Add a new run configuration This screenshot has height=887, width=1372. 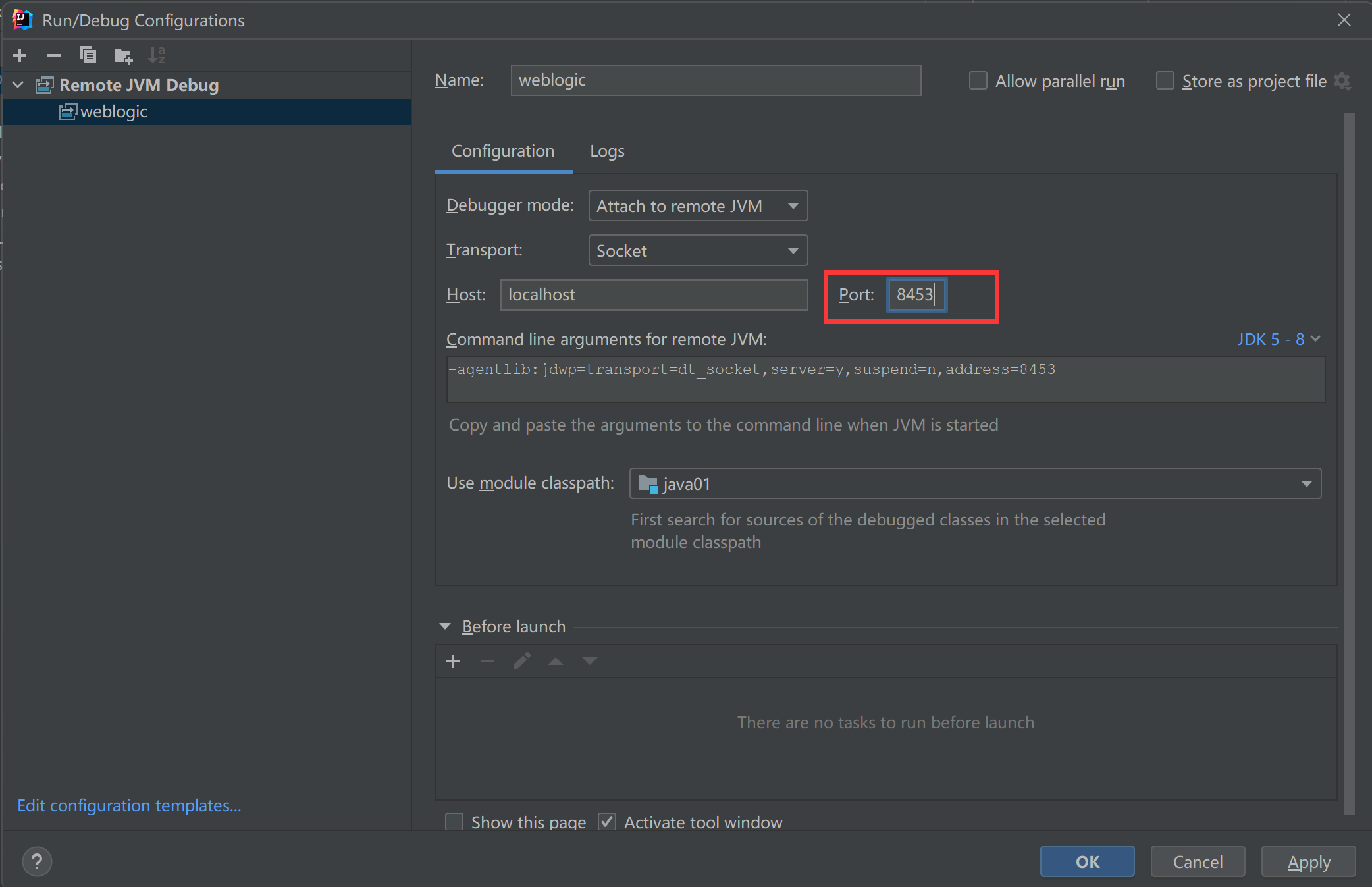coord(20,55)
